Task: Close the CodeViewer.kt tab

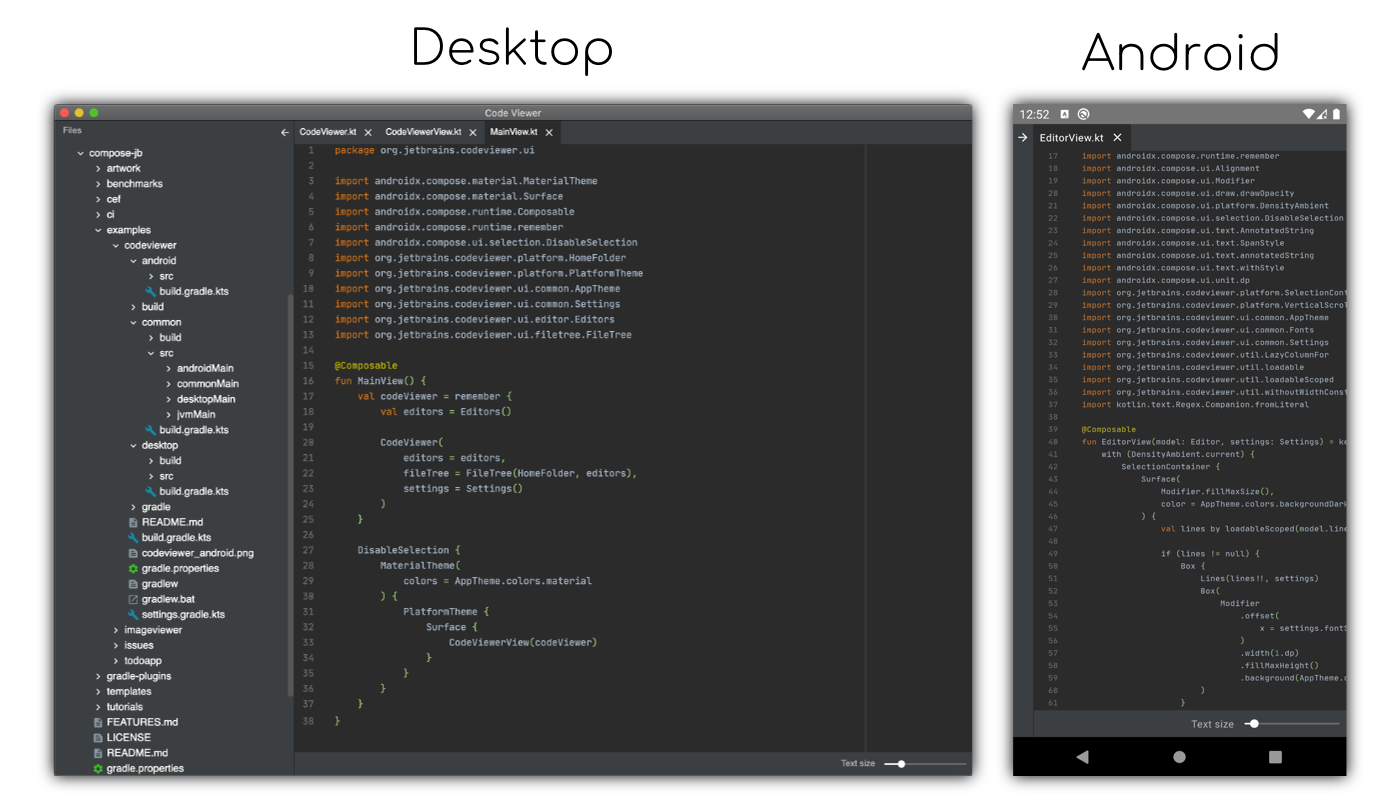Action: click(368, 132)
